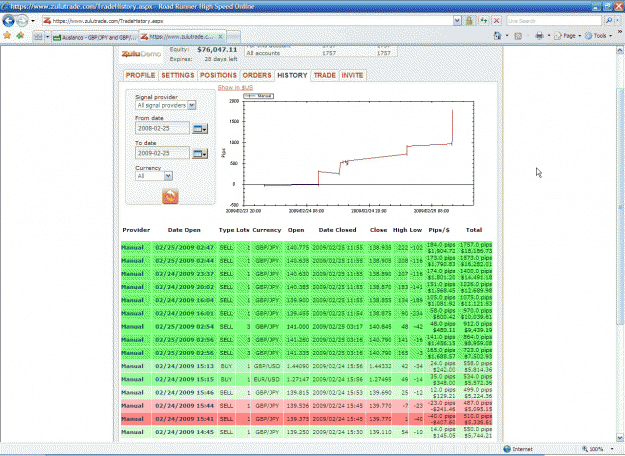The image size is (625, 456).
Task: Open the POSITIONS tab
Action: pos(218,75)
